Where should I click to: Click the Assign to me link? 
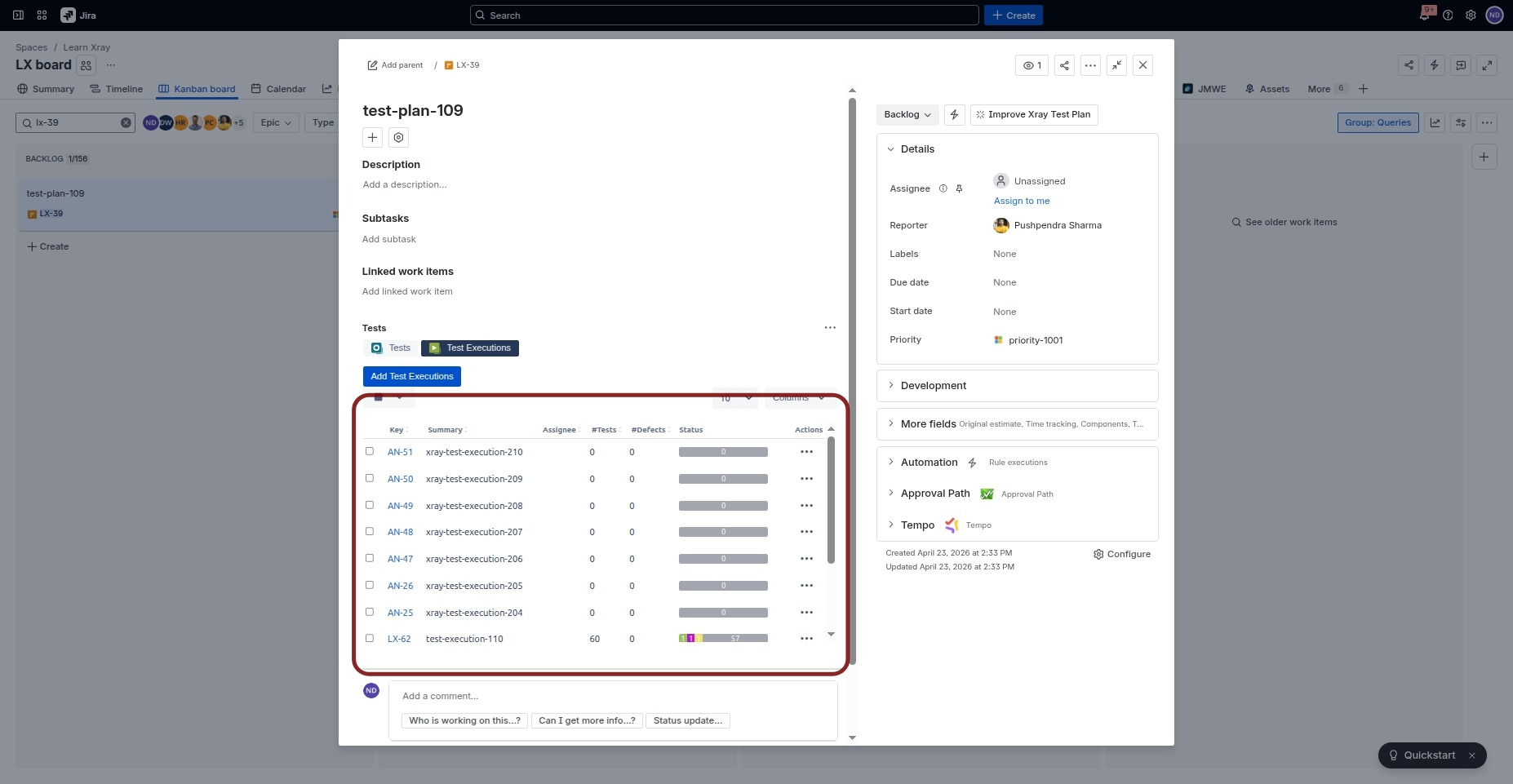pos(1022,201)
